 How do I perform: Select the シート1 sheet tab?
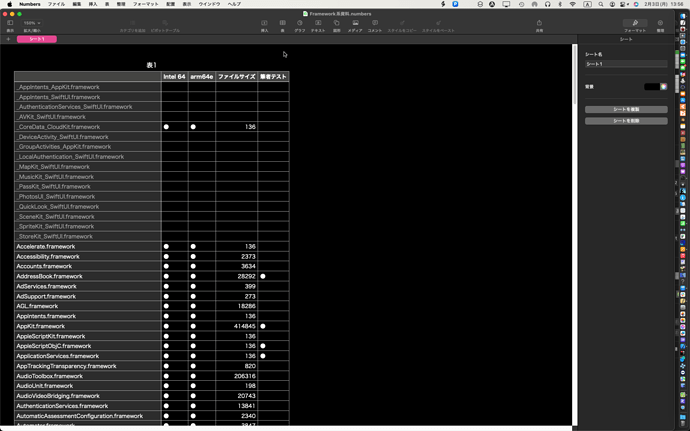37,39
